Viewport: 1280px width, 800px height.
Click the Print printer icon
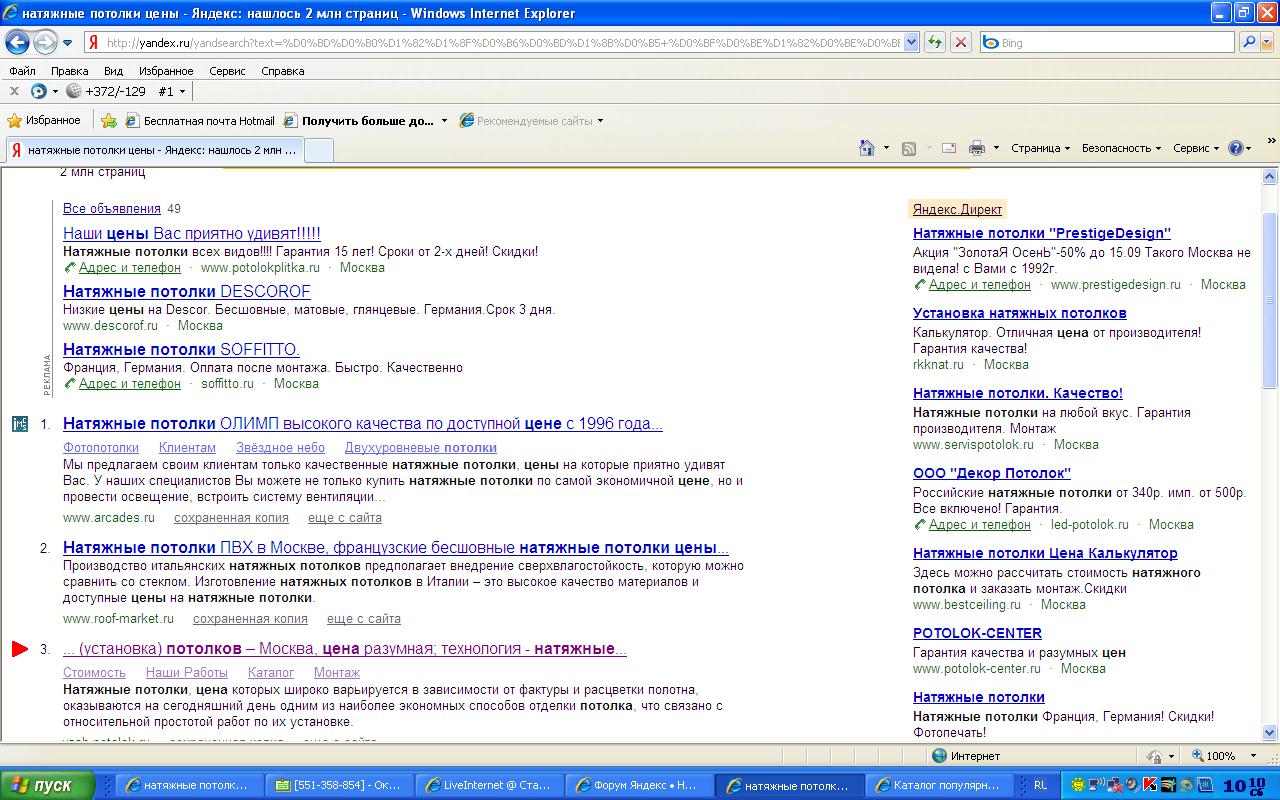click(977, 148)
